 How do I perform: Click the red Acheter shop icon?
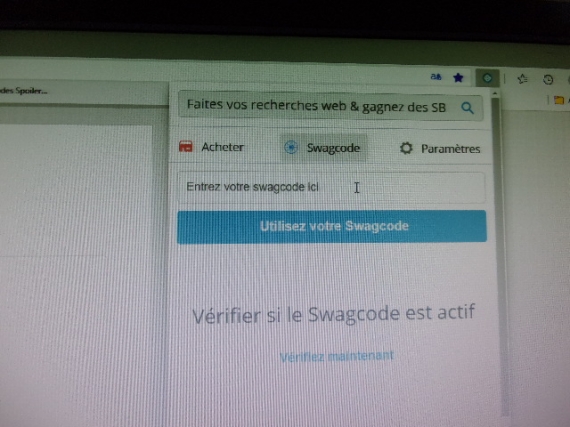tap(186, 146)
